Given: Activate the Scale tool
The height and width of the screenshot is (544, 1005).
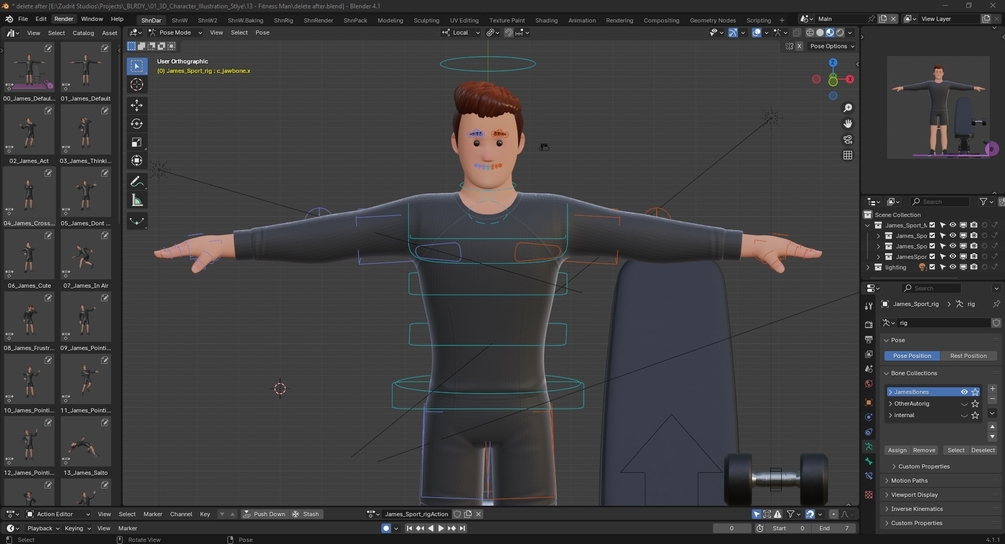Looking at the screenshot, I should [x=137, y=143].
